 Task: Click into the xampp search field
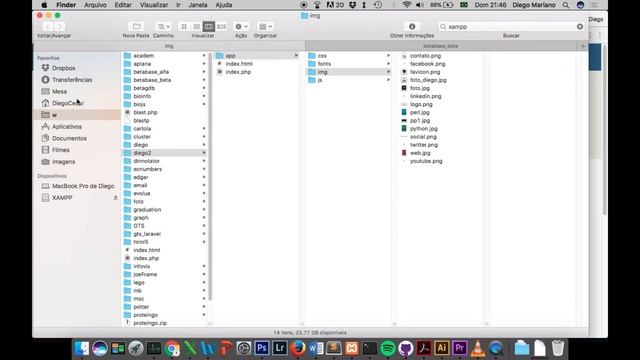pyautogui.click(x=510, y=27)
